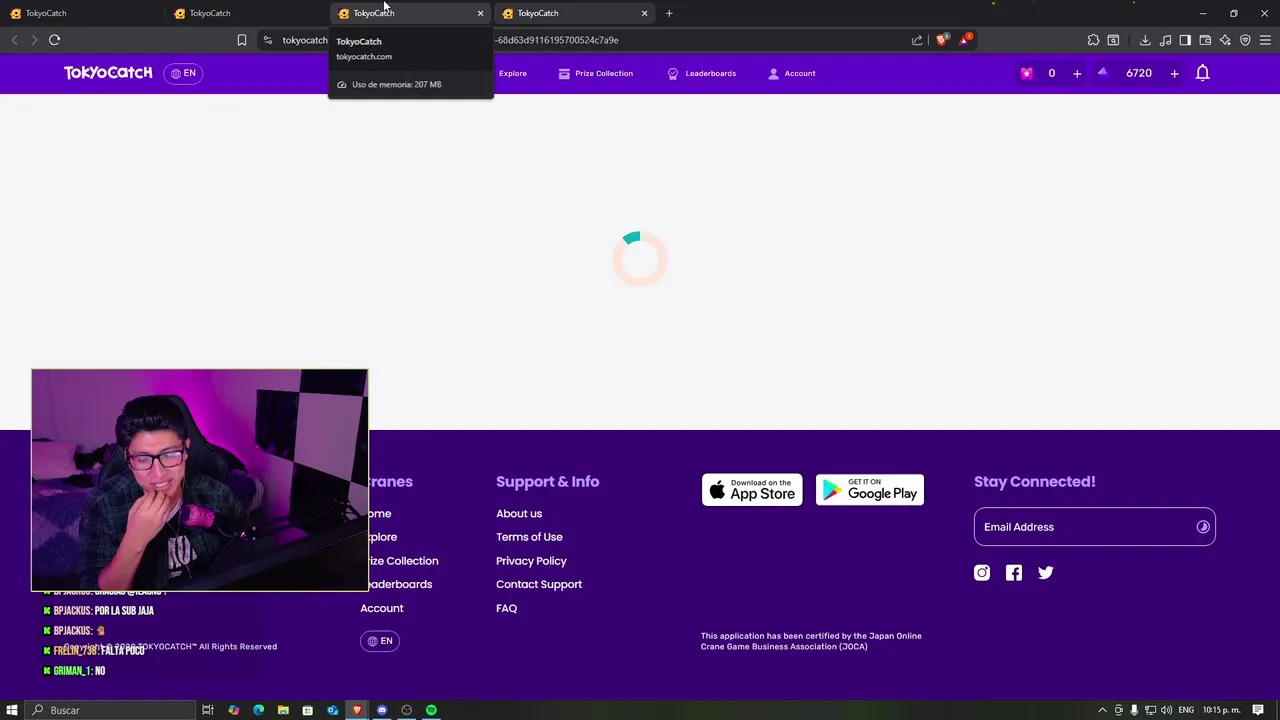Open the downloads icon in toolbar

(x=1145, y=40)
